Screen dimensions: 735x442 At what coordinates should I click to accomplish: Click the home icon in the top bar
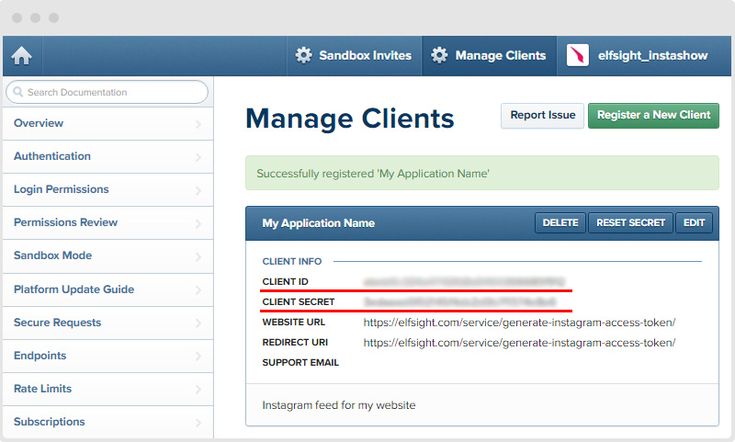[21, 56]
